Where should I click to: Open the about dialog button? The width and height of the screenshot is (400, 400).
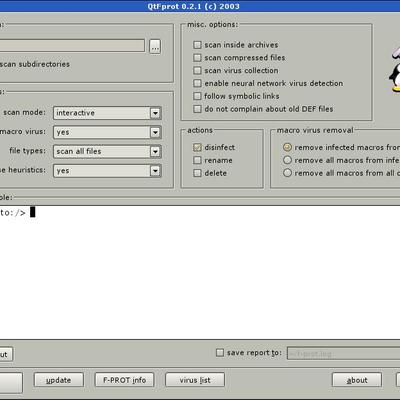click(x=357, y=380)
